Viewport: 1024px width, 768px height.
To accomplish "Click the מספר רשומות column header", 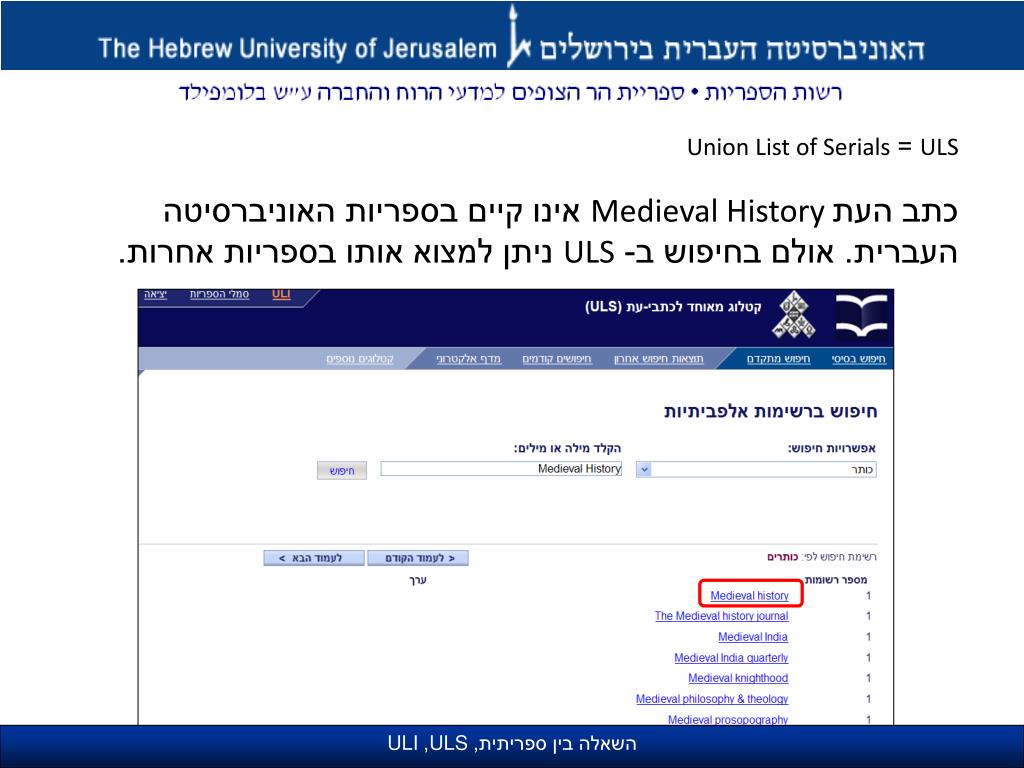I will pos(835,579).
